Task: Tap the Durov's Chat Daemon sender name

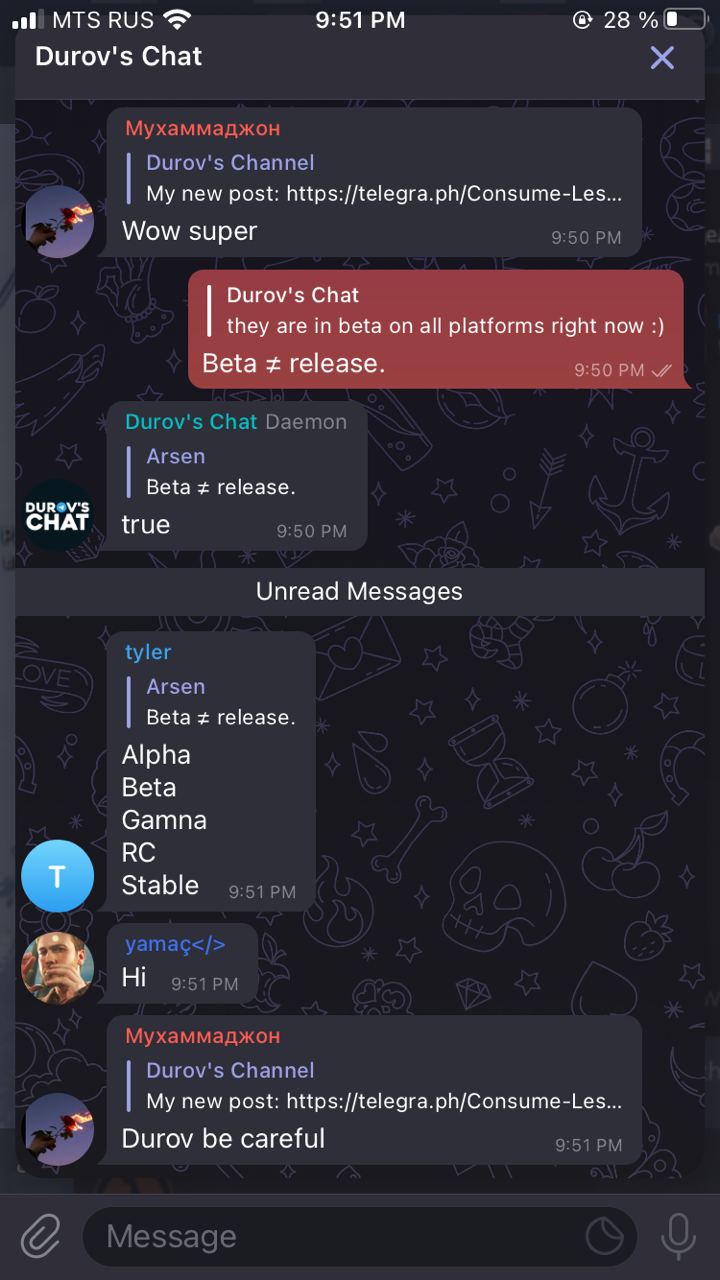Action: (236, 421)
